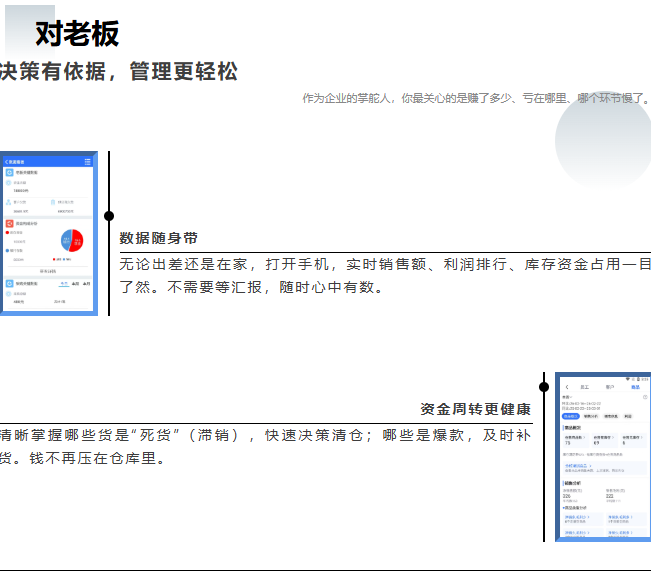This screenshot has height=582, width=651.
Task: Select the 员工 tab in right phone
Action: 584,386
